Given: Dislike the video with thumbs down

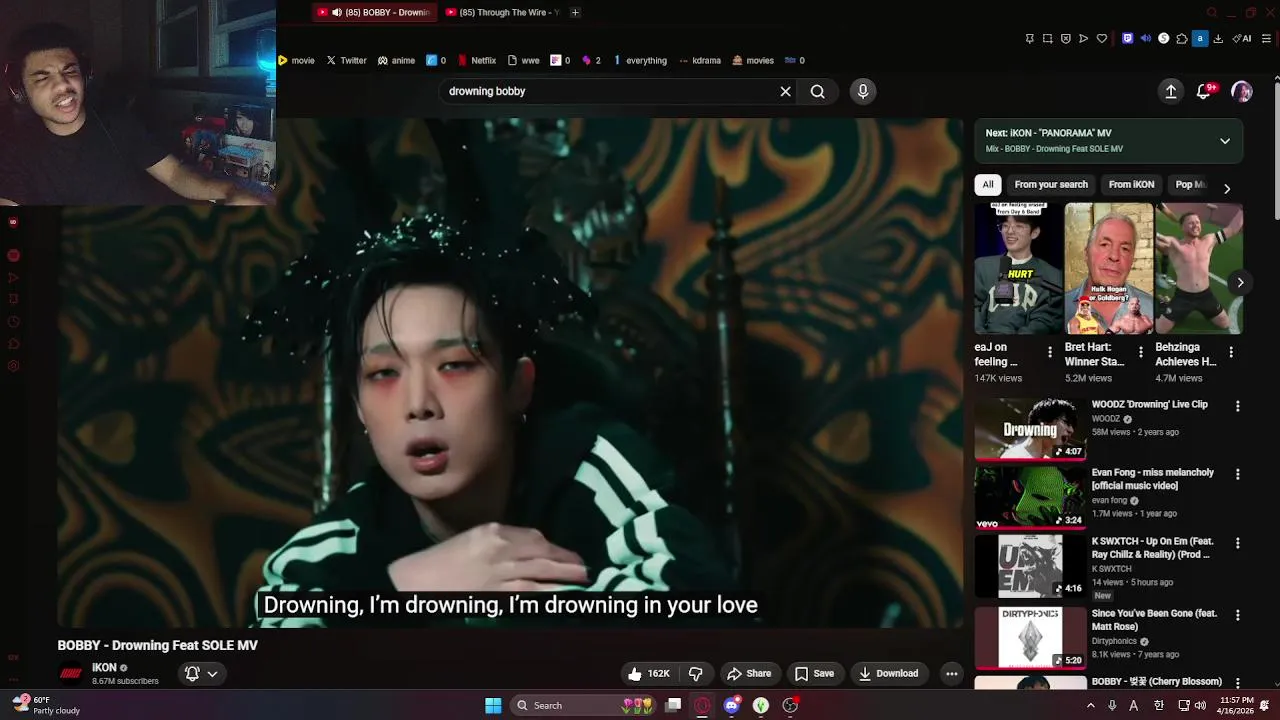Looking at the screenshot, I should pos(696,674).
